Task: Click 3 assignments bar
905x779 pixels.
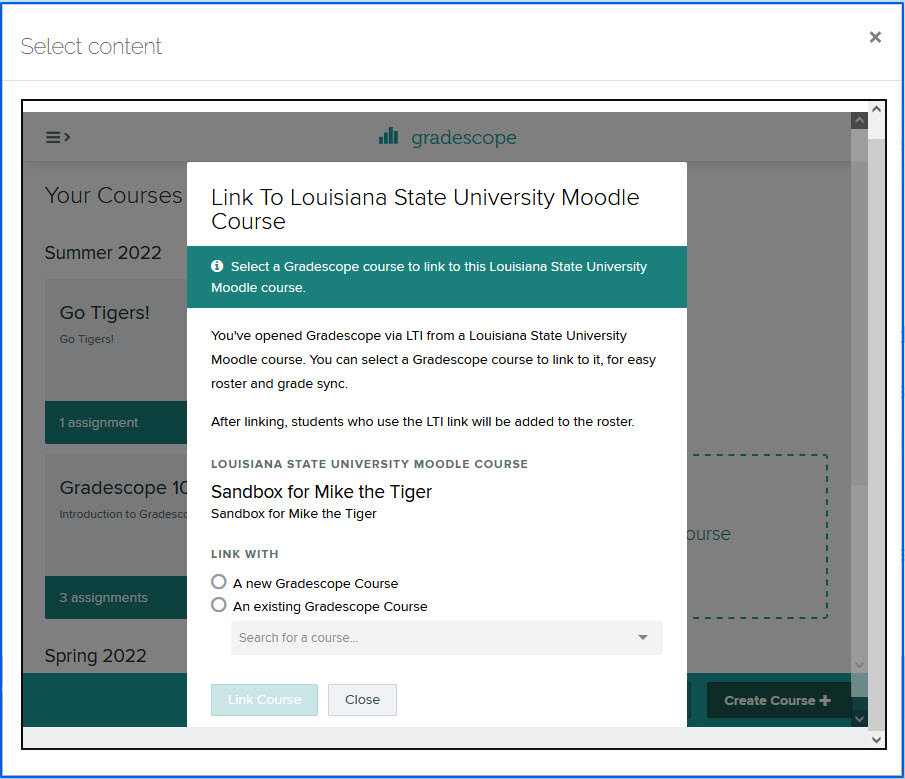Action: [116, 597]
